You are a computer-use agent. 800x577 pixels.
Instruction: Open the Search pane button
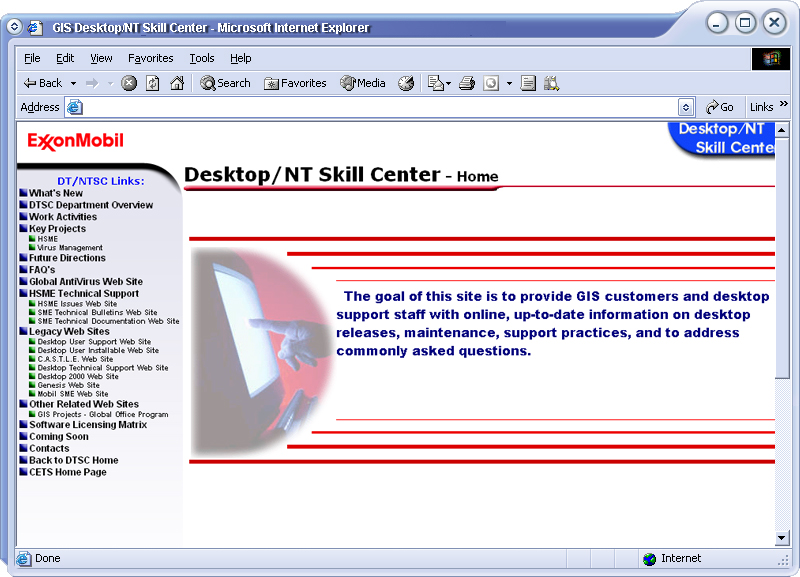pyautogui.click(x=226, y=83)
